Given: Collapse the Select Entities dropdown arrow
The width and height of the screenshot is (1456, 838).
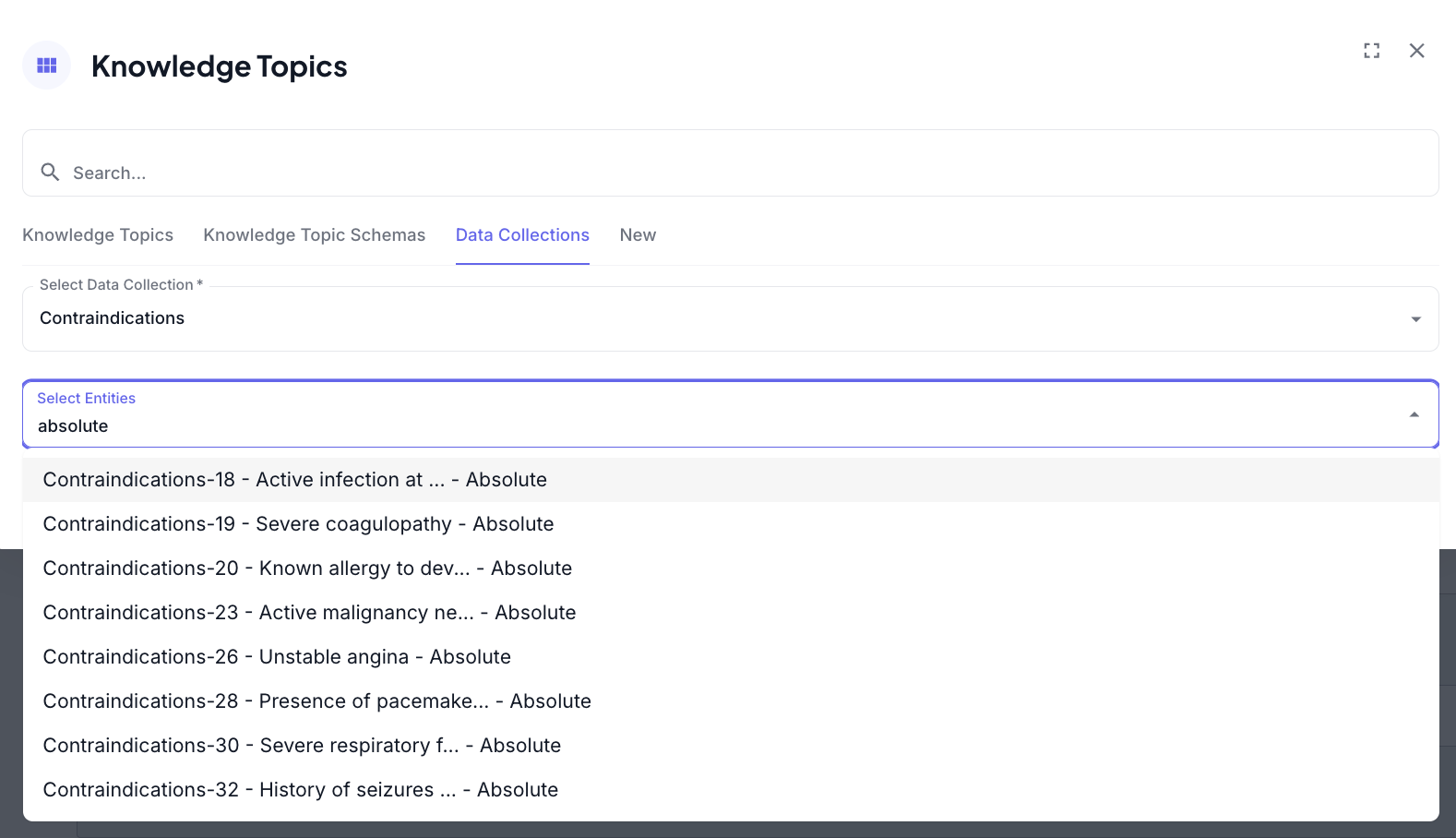Looking at the screenshot, I should point(1414,415).
